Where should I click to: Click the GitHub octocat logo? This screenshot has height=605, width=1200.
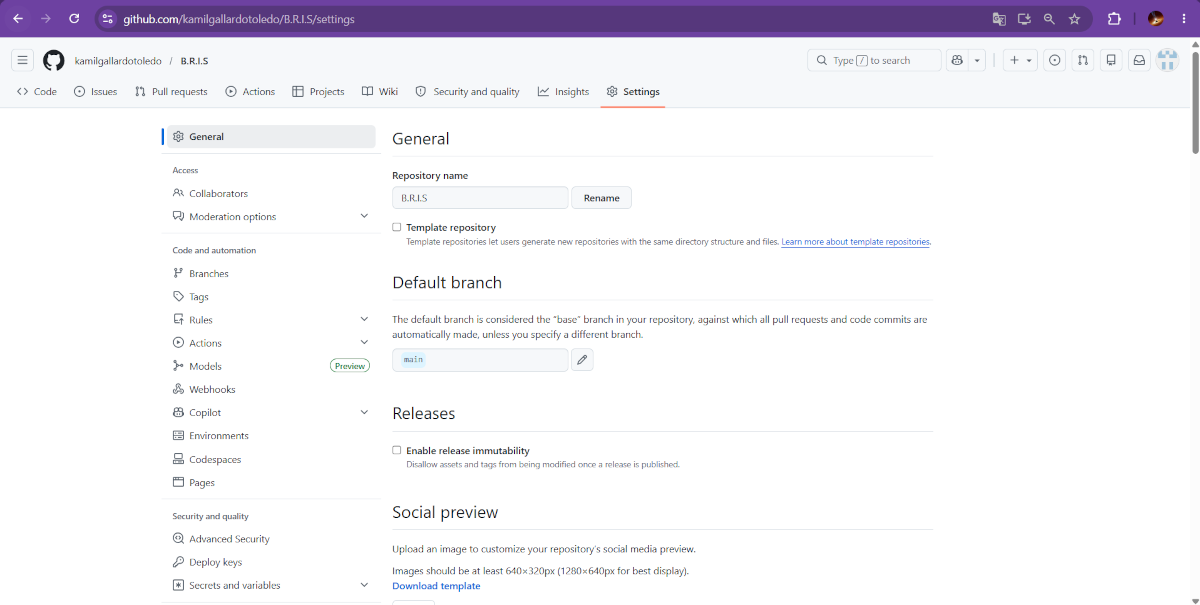54,61
